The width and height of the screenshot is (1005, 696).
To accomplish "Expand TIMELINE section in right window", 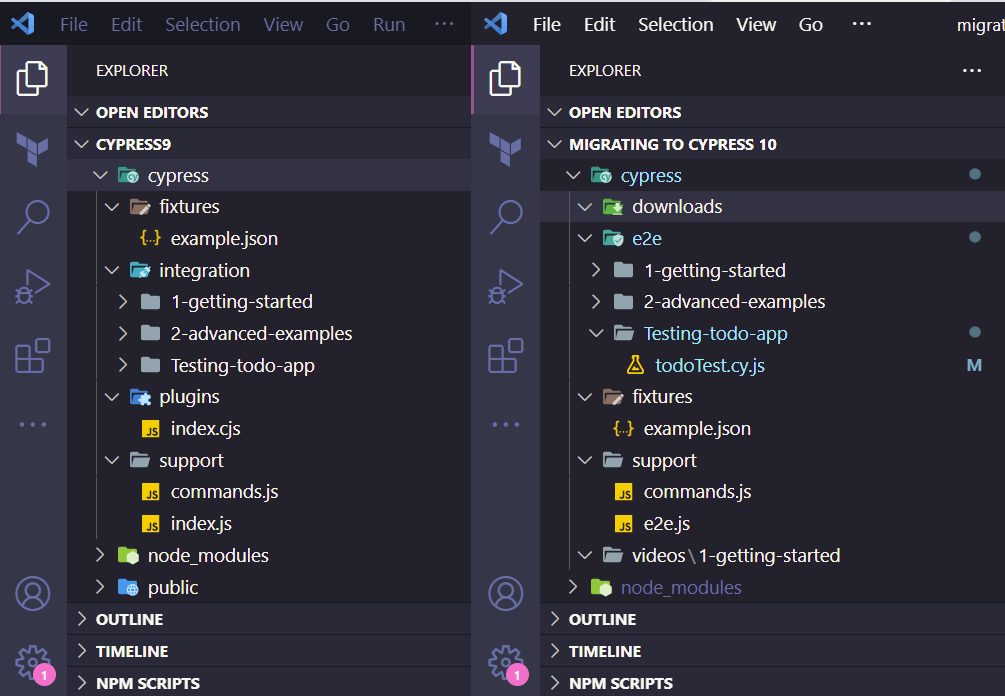I will [604, 651].
